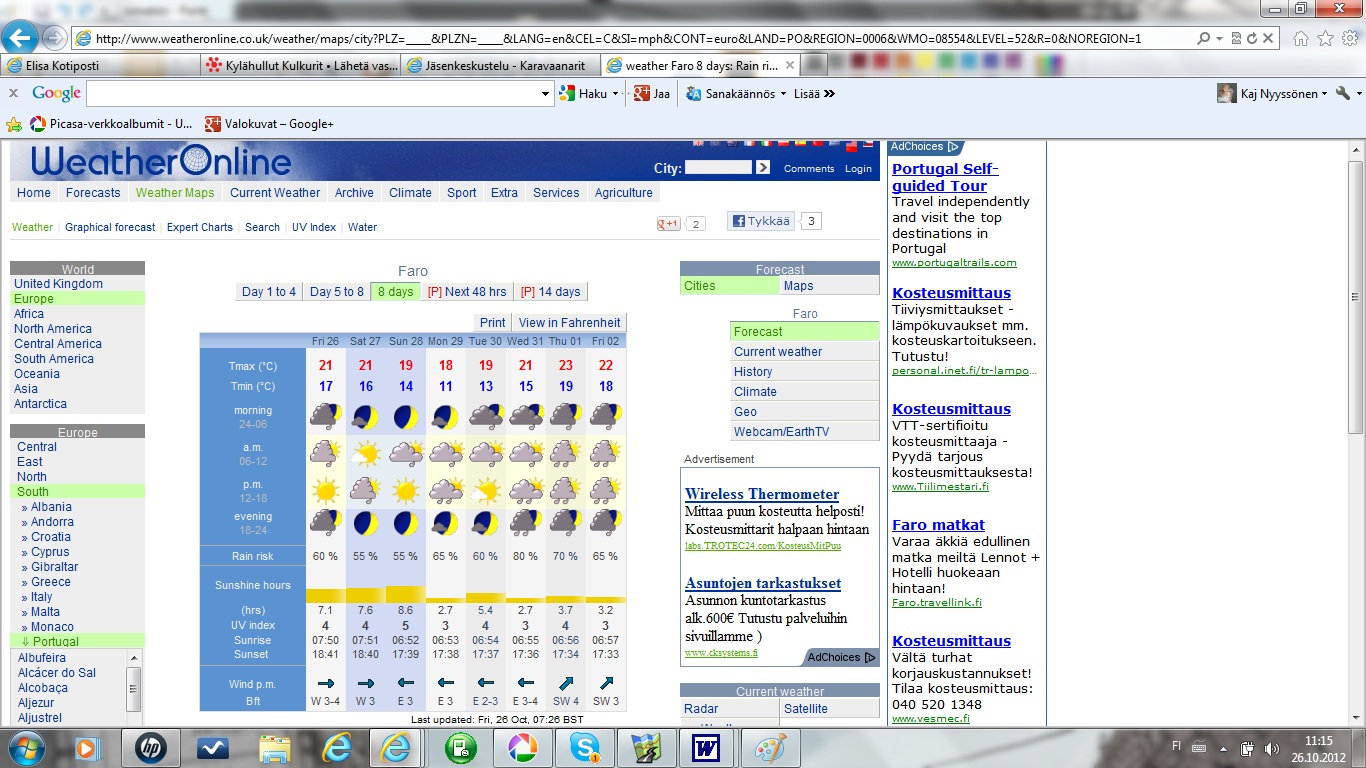Click the Google toolbar wrench settings icon

1343,93
